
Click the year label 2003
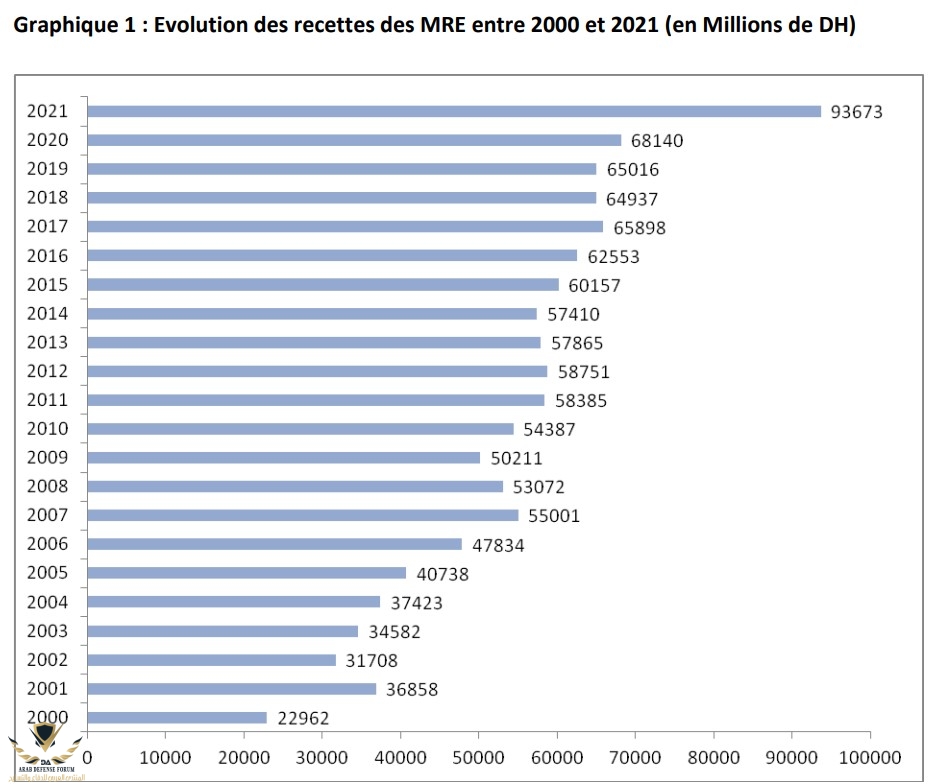coord(47,631)
